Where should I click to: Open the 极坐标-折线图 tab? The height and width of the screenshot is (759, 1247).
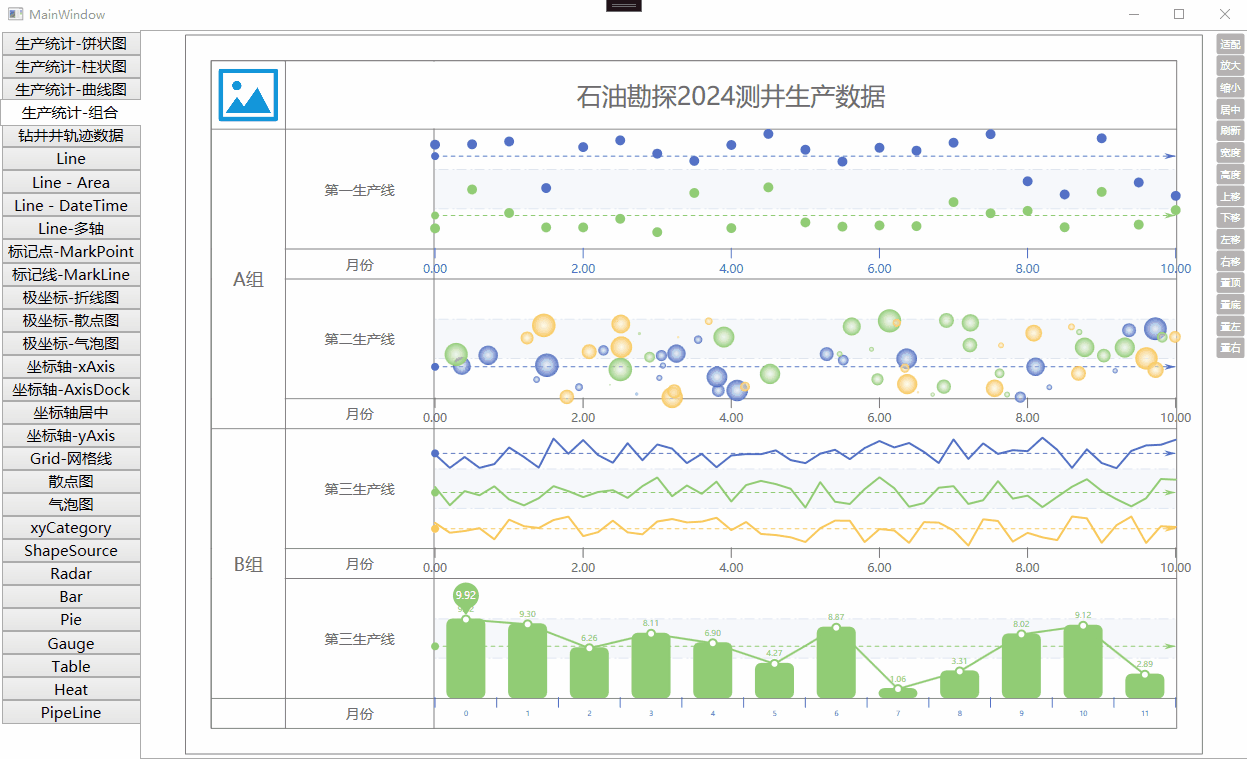tap(71, 297)
